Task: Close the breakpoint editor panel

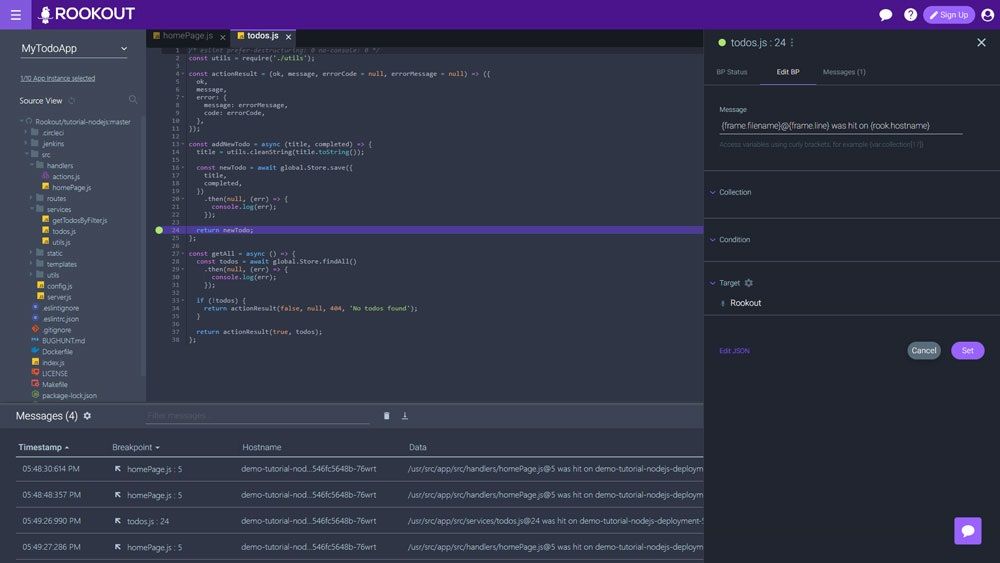Action: [x=981, y=43]
